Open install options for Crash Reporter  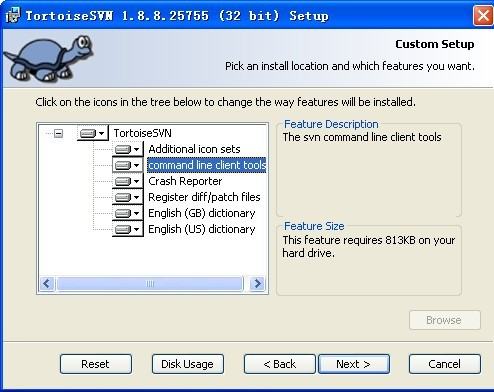tap(128, 181)
